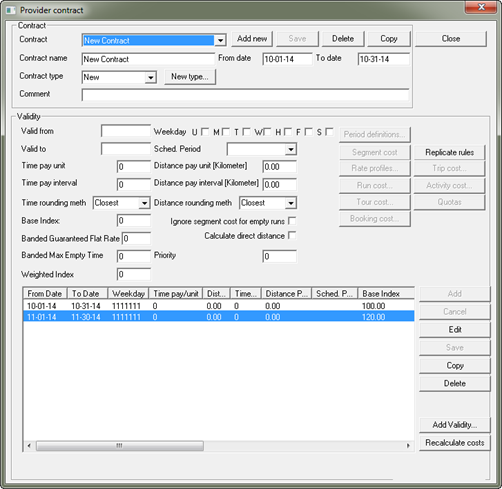Click the From date field
502x489 pixels.
pos(287,59)
